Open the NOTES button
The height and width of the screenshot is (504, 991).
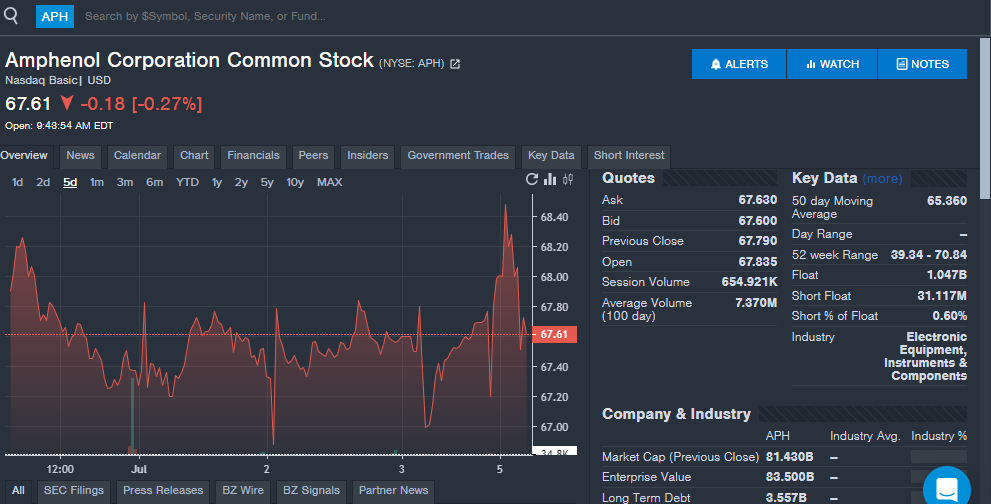point(922,64)
